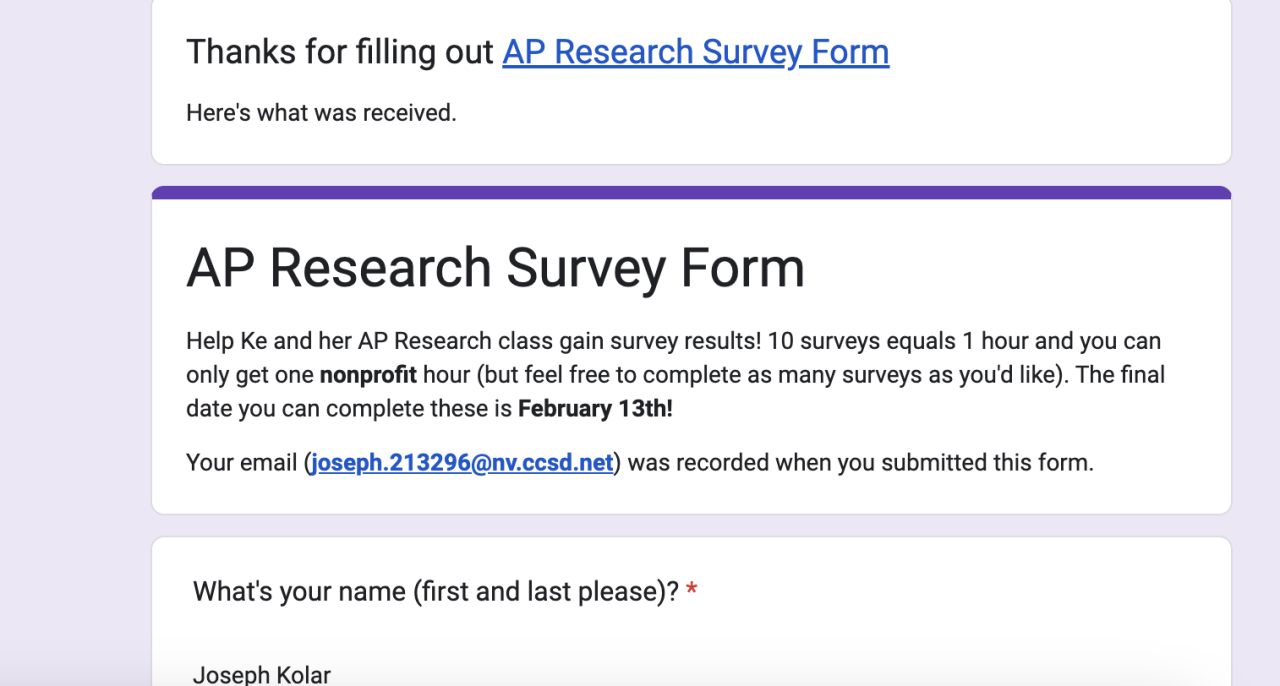Click "was recorded when you submitted this form" text

click(x=860, y=463)
